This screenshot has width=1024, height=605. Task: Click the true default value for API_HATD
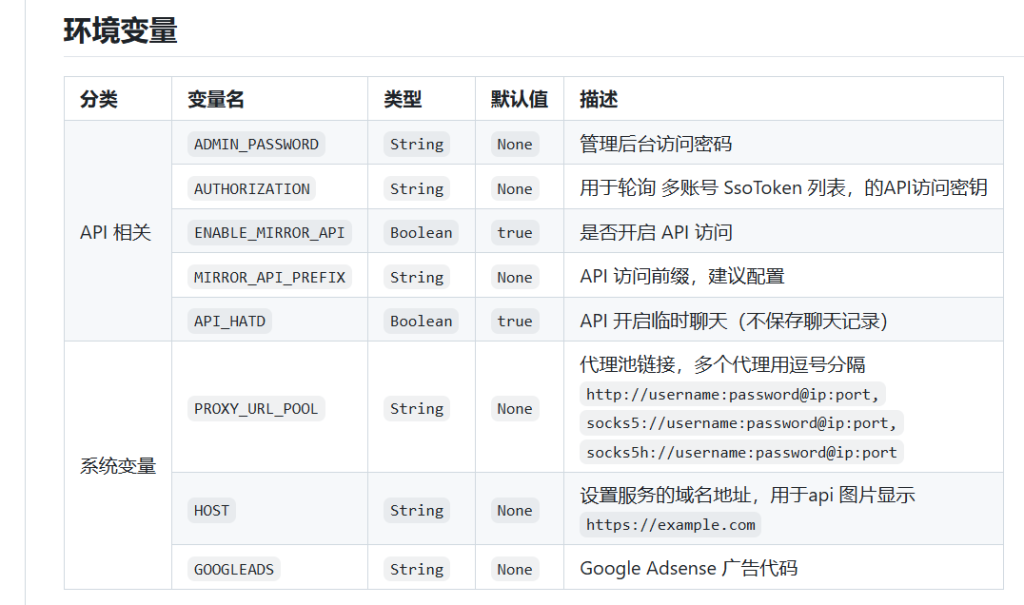(514, 321)
